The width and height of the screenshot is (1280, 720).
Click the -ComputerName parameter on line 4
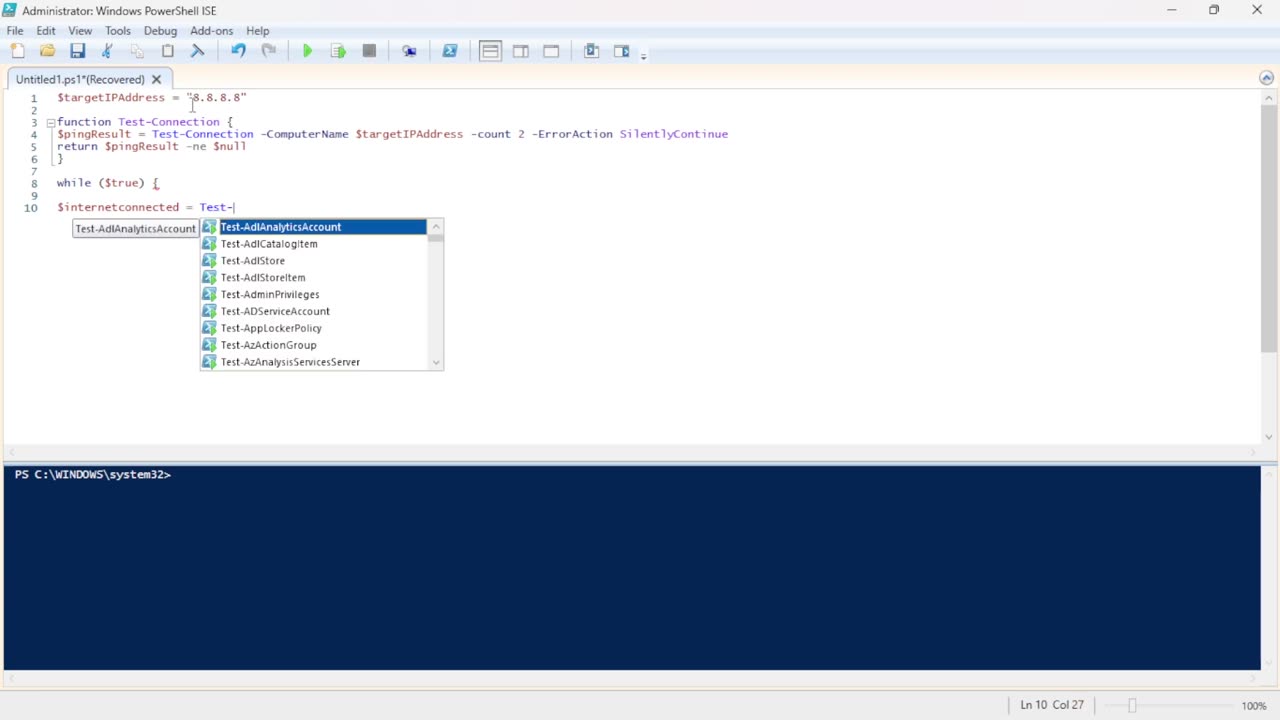(x=304, y=134)
